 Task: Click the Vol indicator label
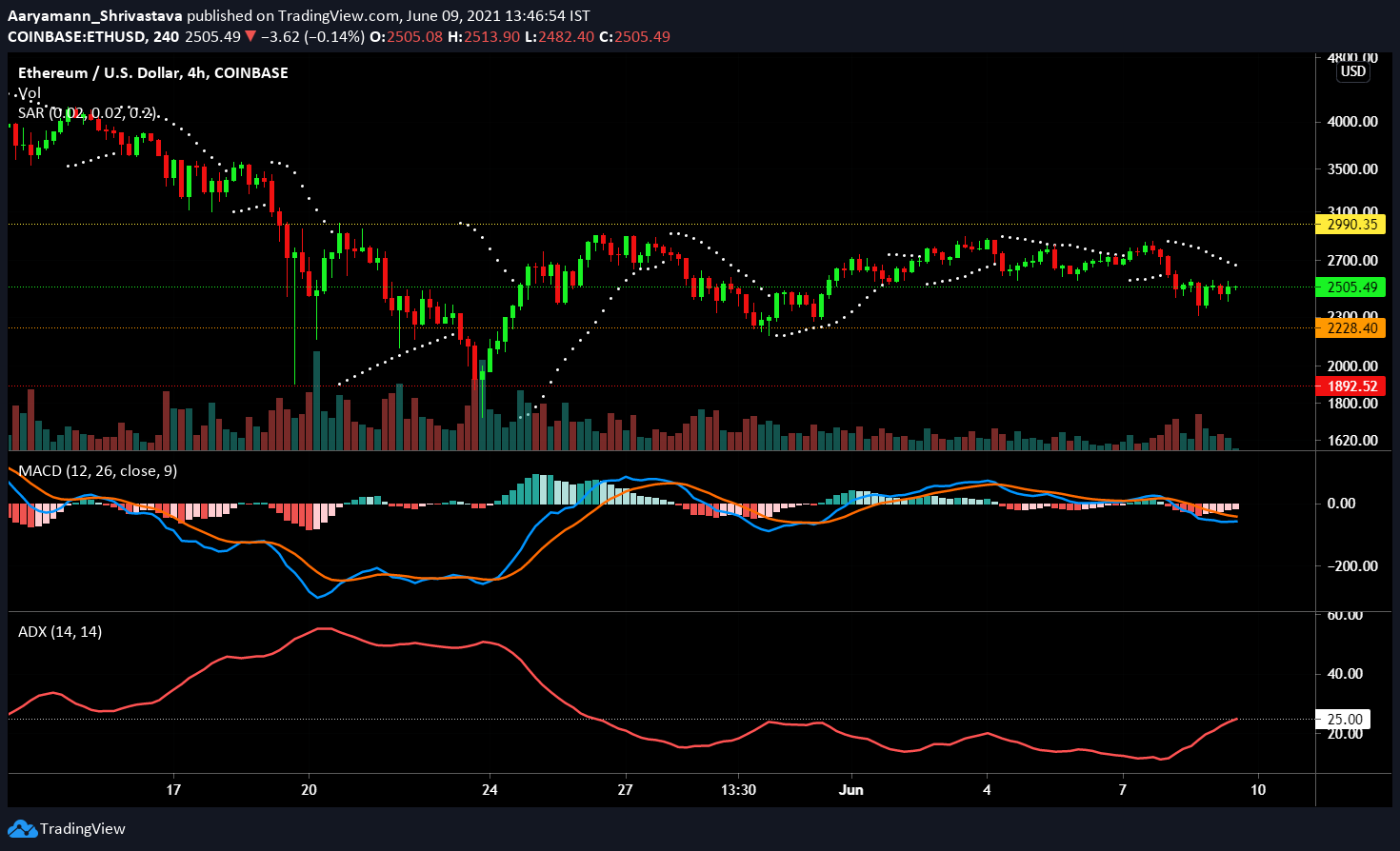30,93
